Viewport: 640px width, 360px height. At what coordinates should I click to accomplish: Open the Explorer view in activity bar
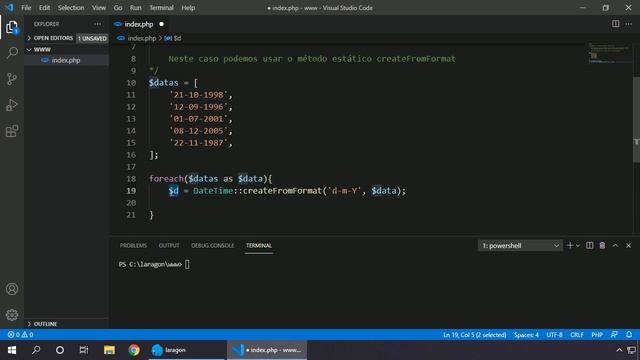coord(12,27)
